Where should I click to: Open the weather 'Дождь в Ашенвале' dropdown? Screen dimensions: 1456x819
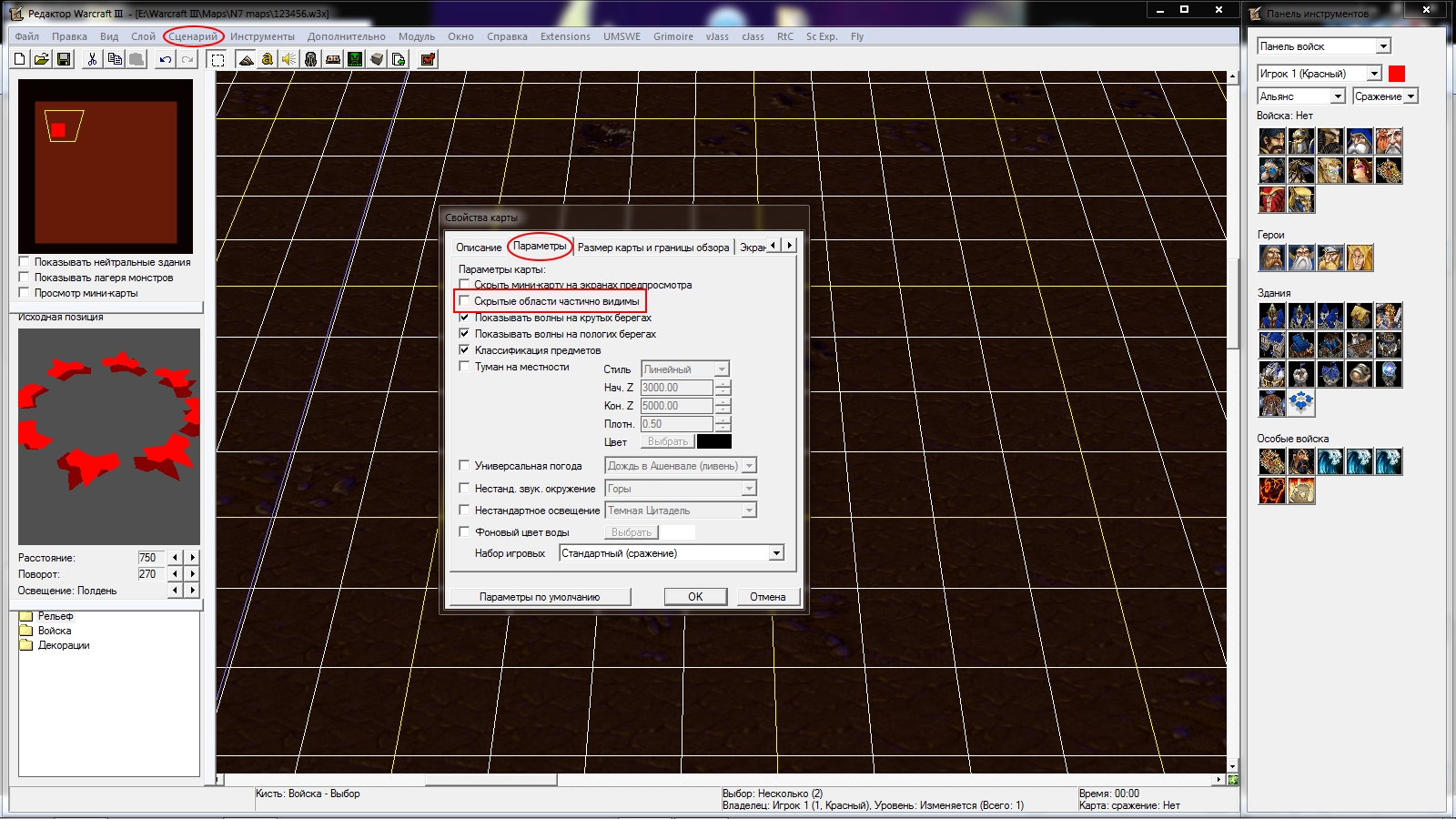tap(748, 466)
